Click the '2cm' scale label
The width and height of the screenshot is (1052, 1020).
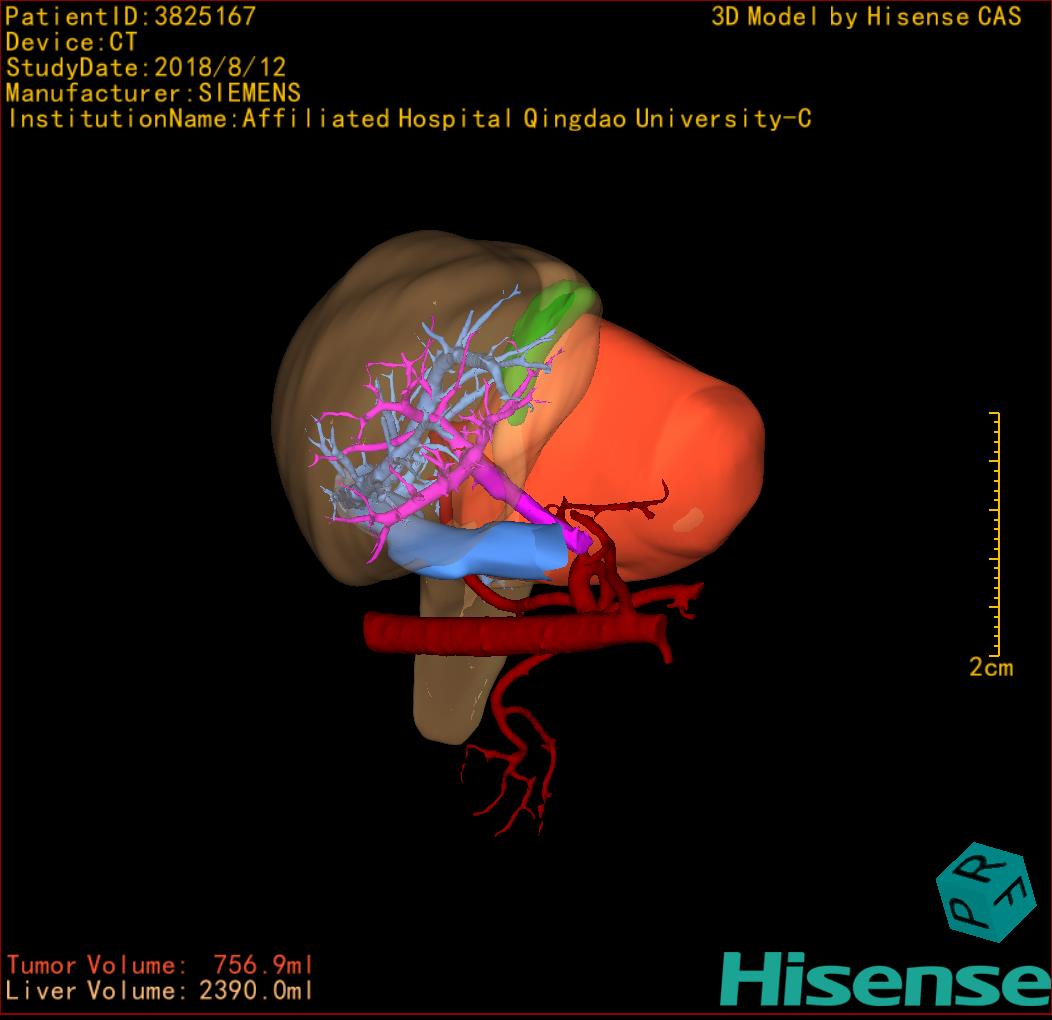991,667
